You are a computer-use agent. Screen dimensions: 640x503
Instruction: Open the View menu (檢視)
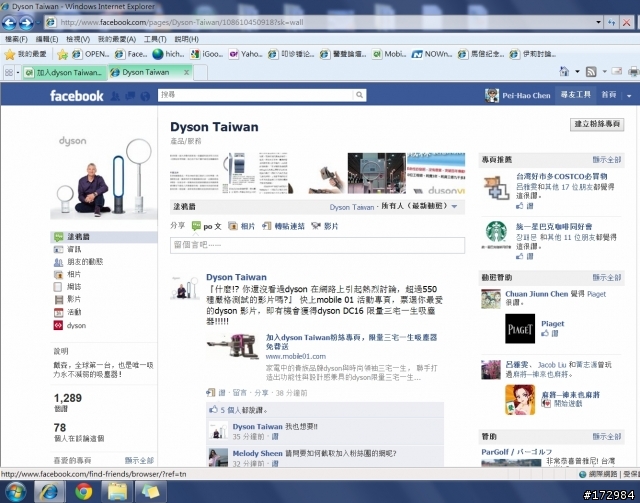[78, 39]
